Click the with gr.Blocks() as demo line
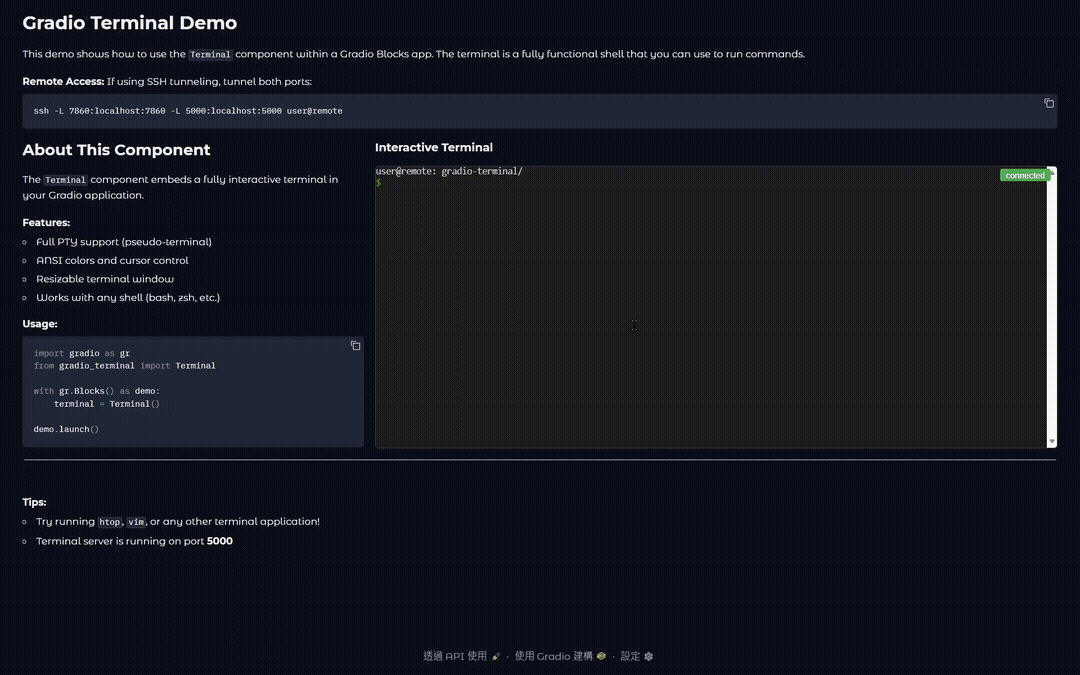 coord(96,391)
